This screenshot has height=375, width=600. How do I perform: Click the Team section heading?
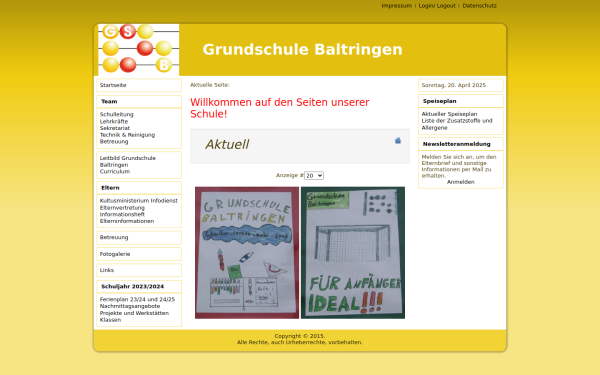coord(109,101)
